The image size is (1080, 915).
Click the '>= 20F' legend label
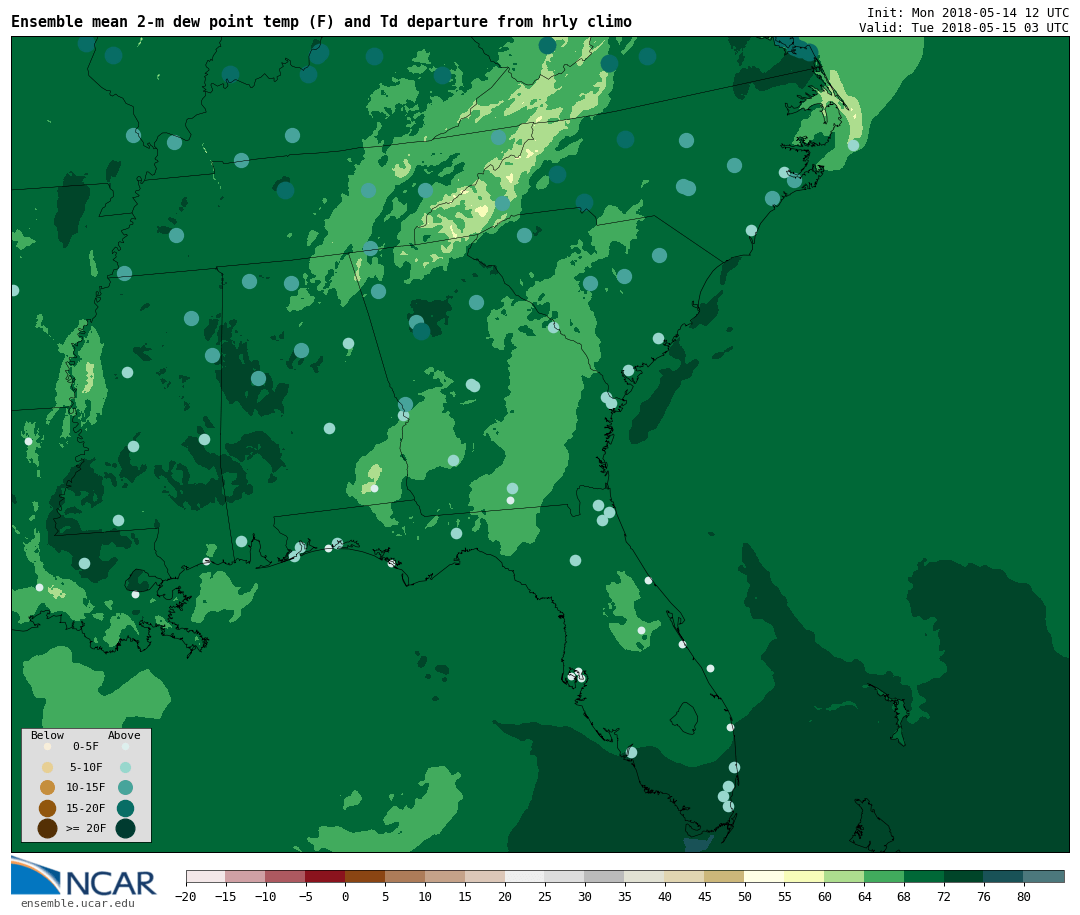[x=86, y=828]
